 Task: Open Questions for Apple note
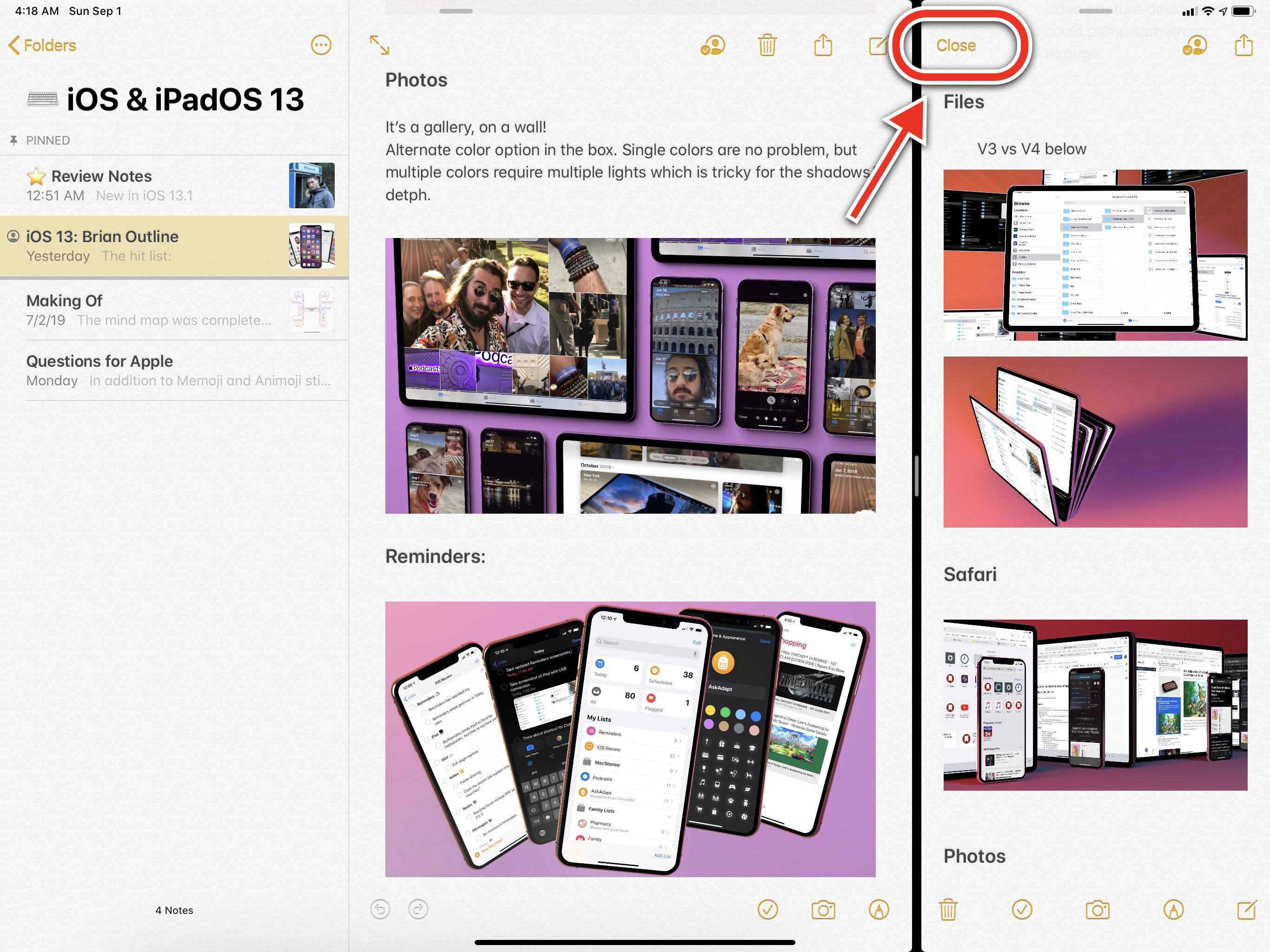point(174,370)
